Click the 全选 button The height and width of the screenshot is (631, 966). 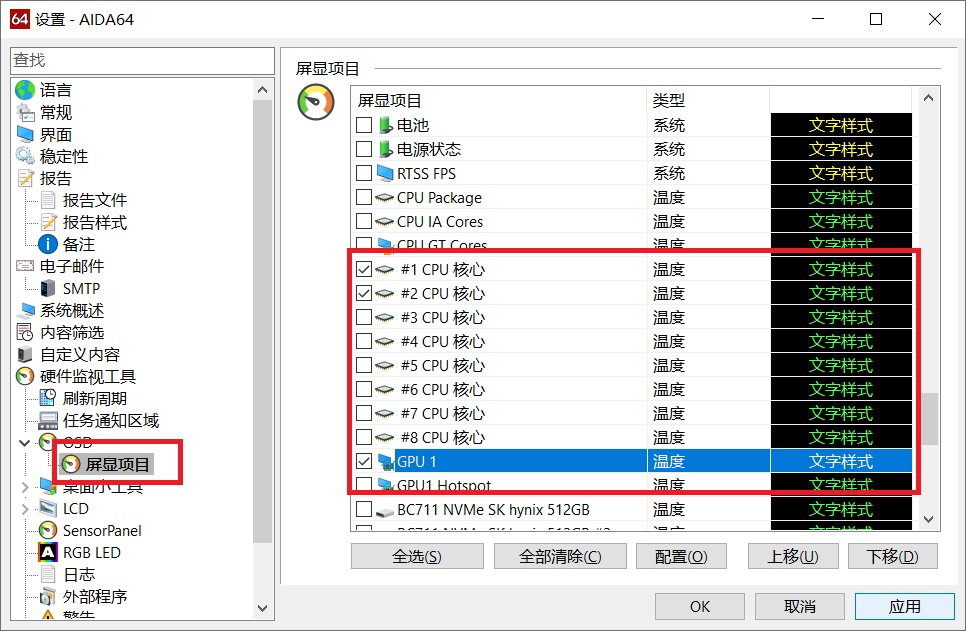pyautogui.click(x=416, y=556)
